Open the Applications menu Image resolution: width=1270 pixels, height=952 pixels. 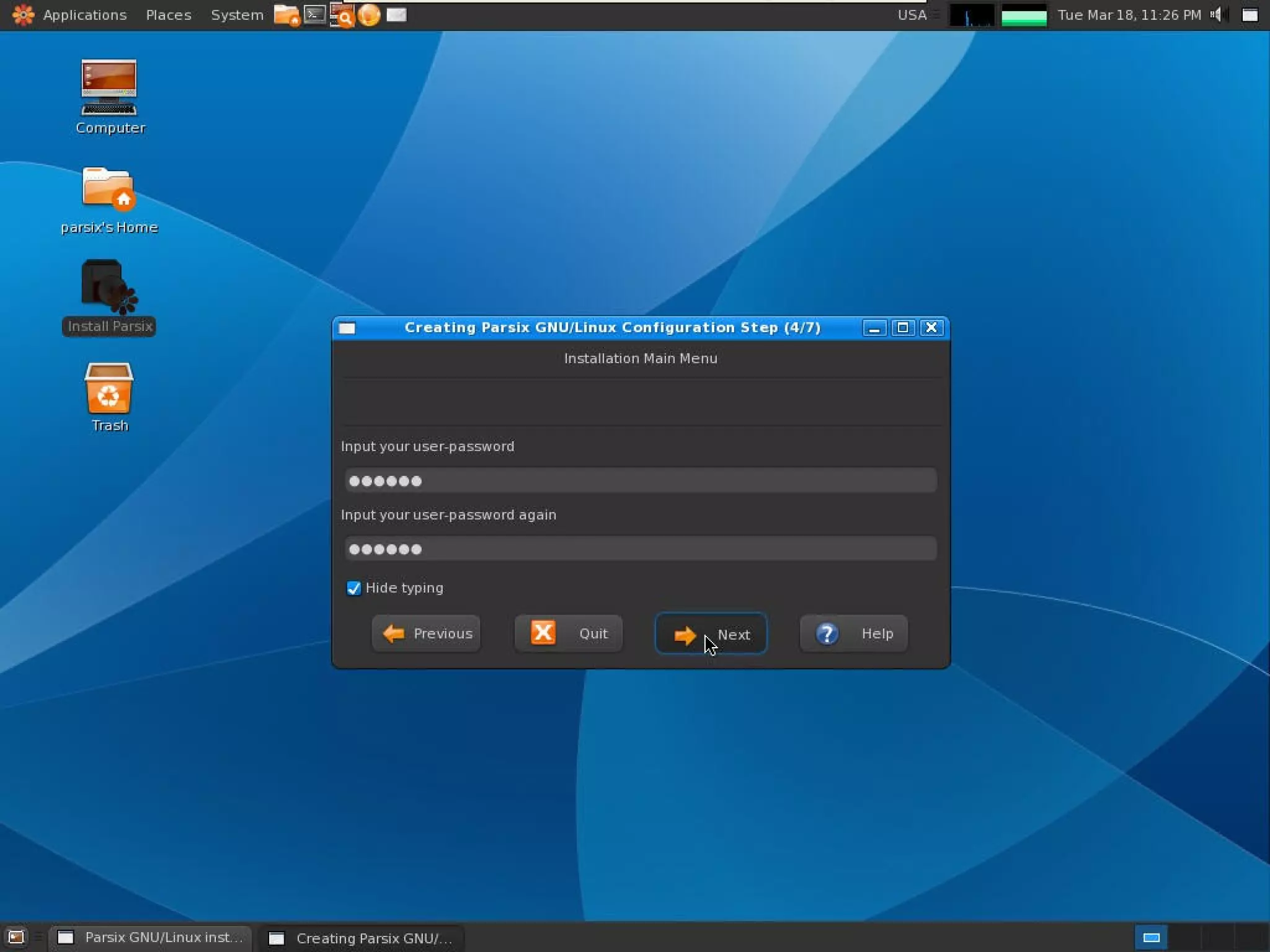[84, 15]
